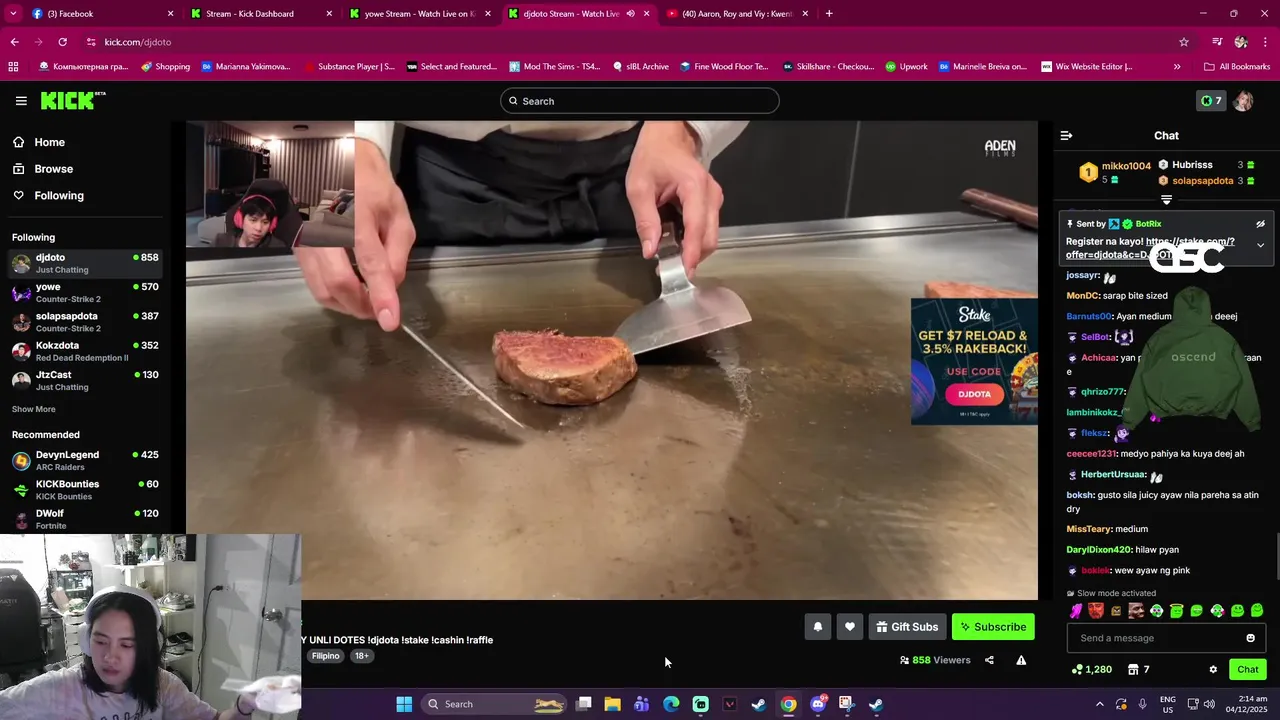Open the Upwork bookmark
The image size is (1280, 720).
point(906,67)
